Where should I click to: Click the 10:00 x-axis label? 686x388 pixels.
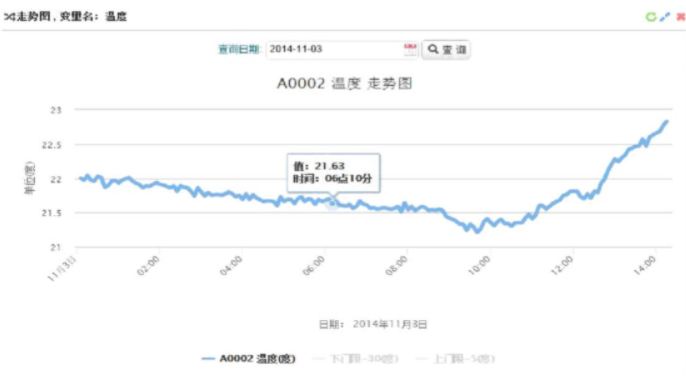[479, 266]
